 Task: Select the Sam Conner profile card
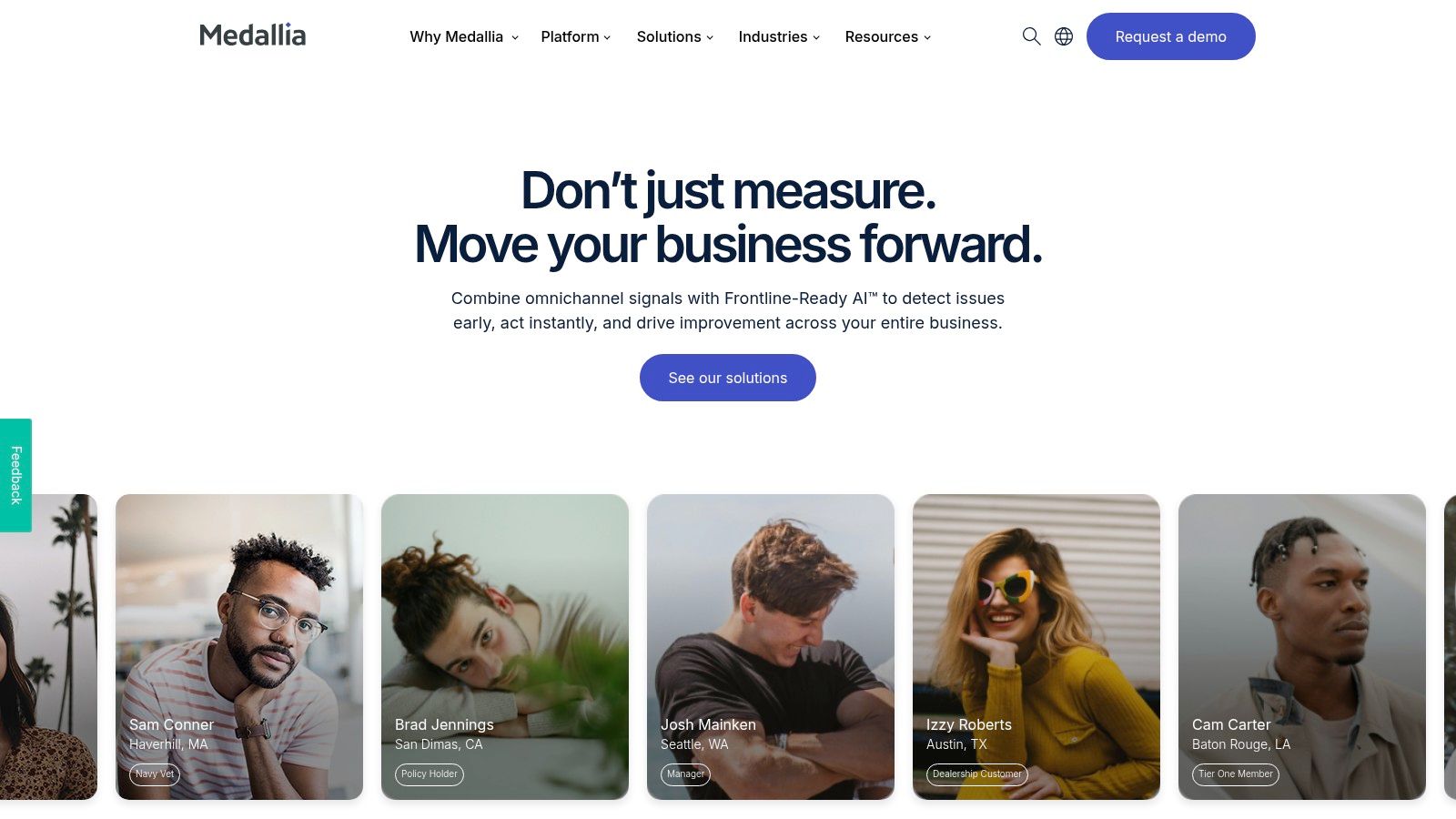239,647
